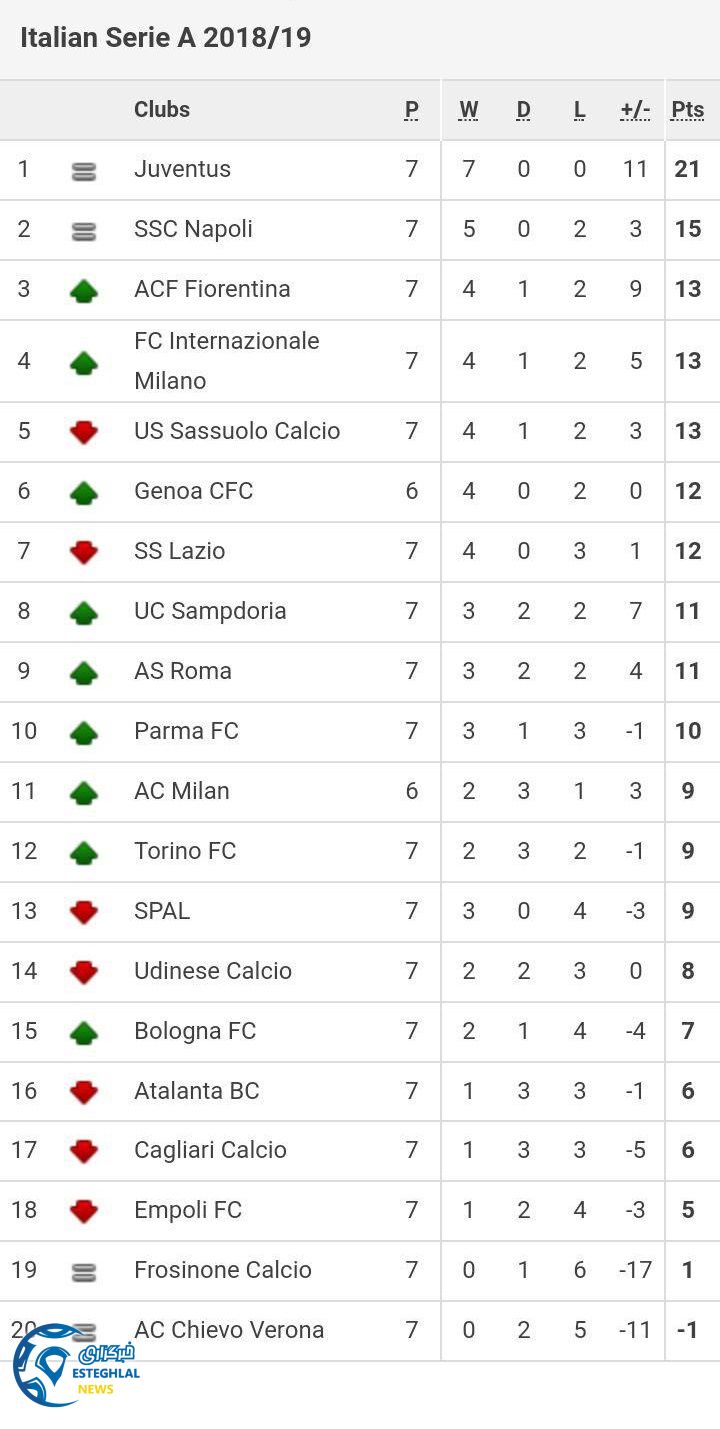
Task: Click the +/- goal difference header
Action: [x=635, y=110]
